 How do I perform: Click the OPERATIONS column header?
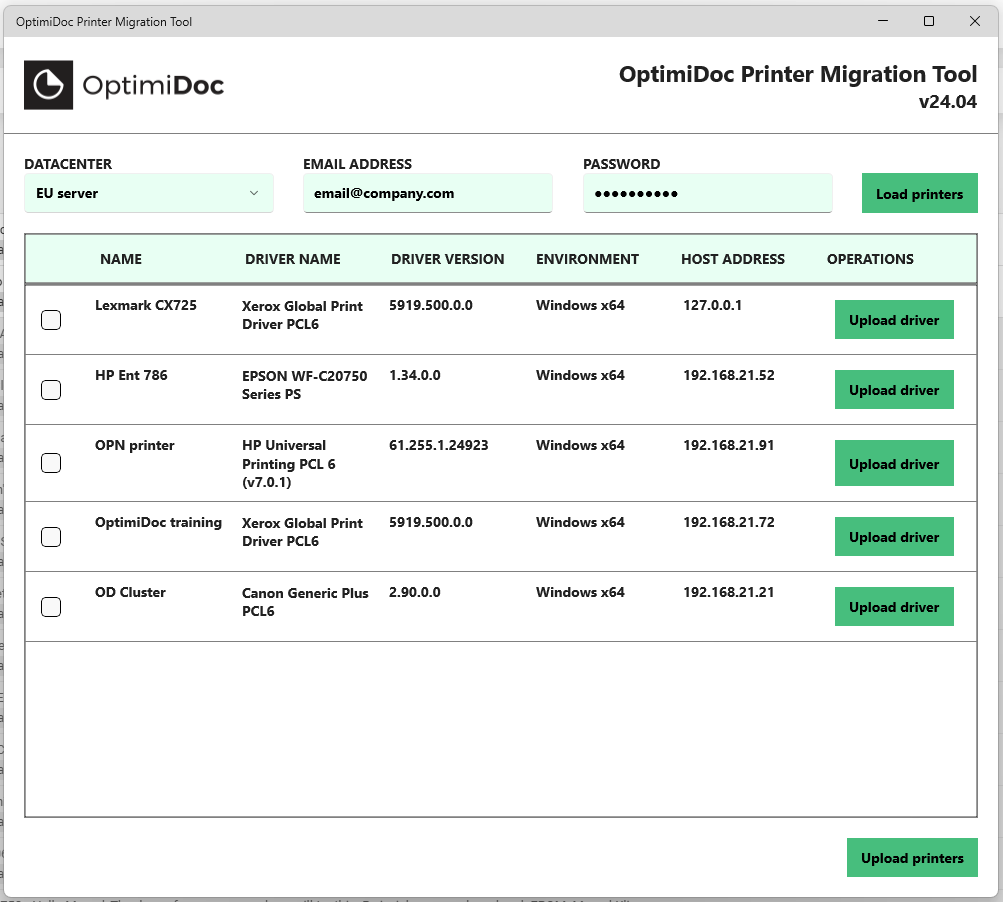coord(870,259)
